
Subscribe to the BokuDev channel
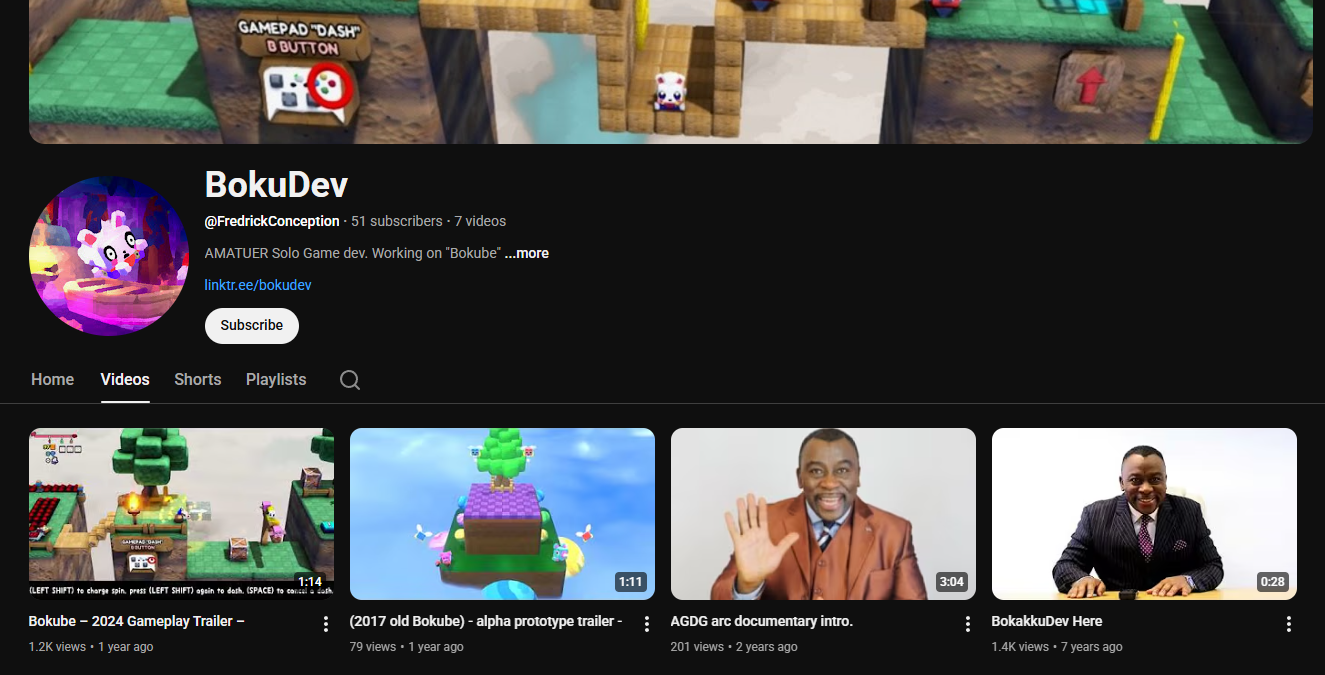pos(252,325)
